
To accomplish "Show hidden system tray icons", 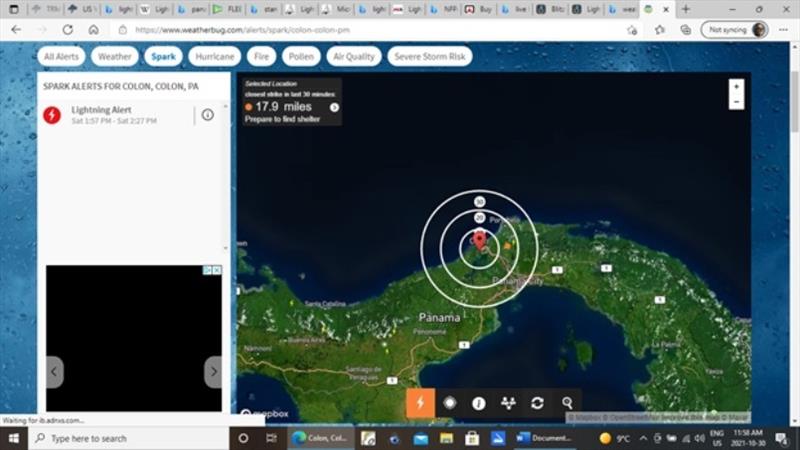I will click(x=643, y=438).
